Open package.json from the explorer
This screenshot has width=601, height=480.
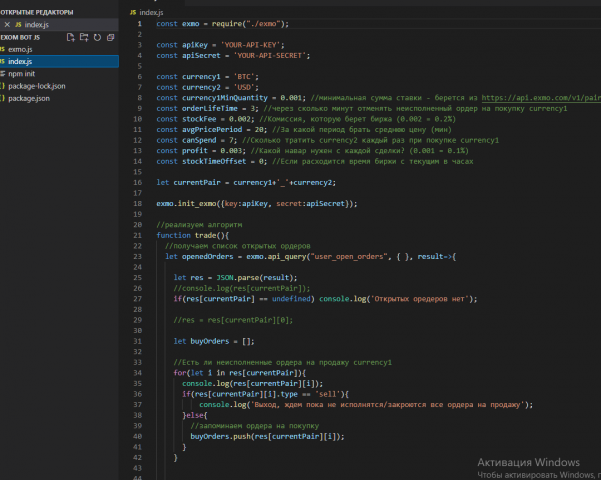pos(27,98)
